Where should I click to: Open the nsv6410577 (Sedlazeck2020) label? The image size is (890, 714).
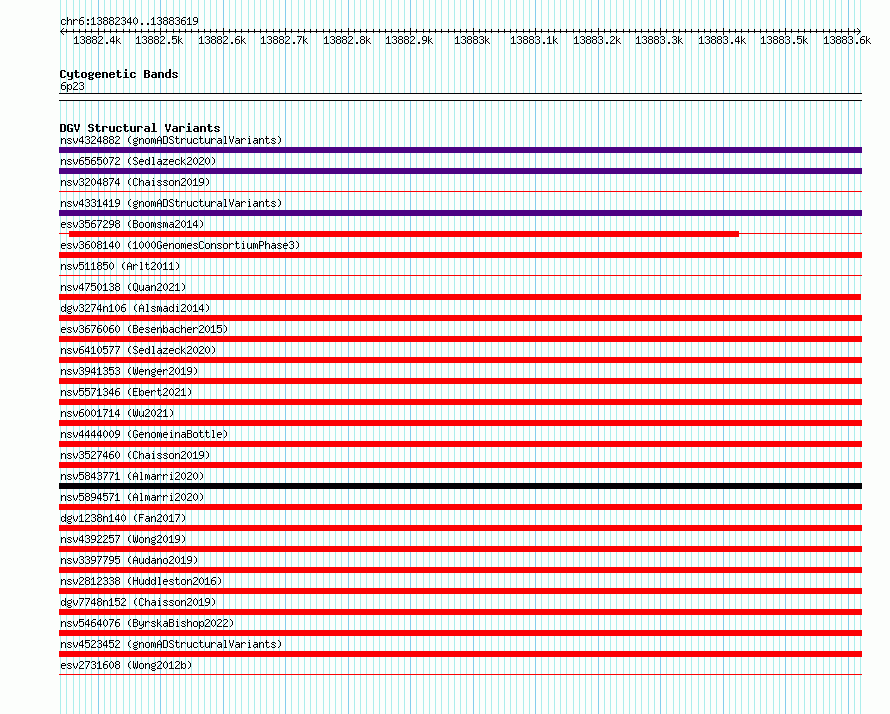pyautogui.click(x=138, y=350)
